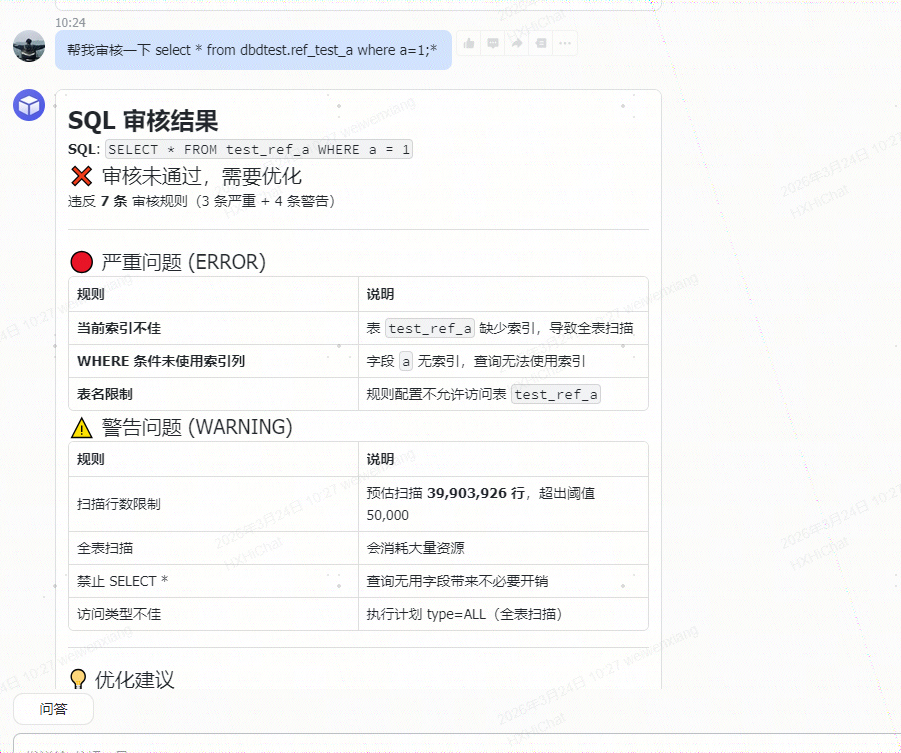Click the "警告问题 (WARNING)" section heading
The height and width of the screenshot is (753, 901).
(182, 427)
